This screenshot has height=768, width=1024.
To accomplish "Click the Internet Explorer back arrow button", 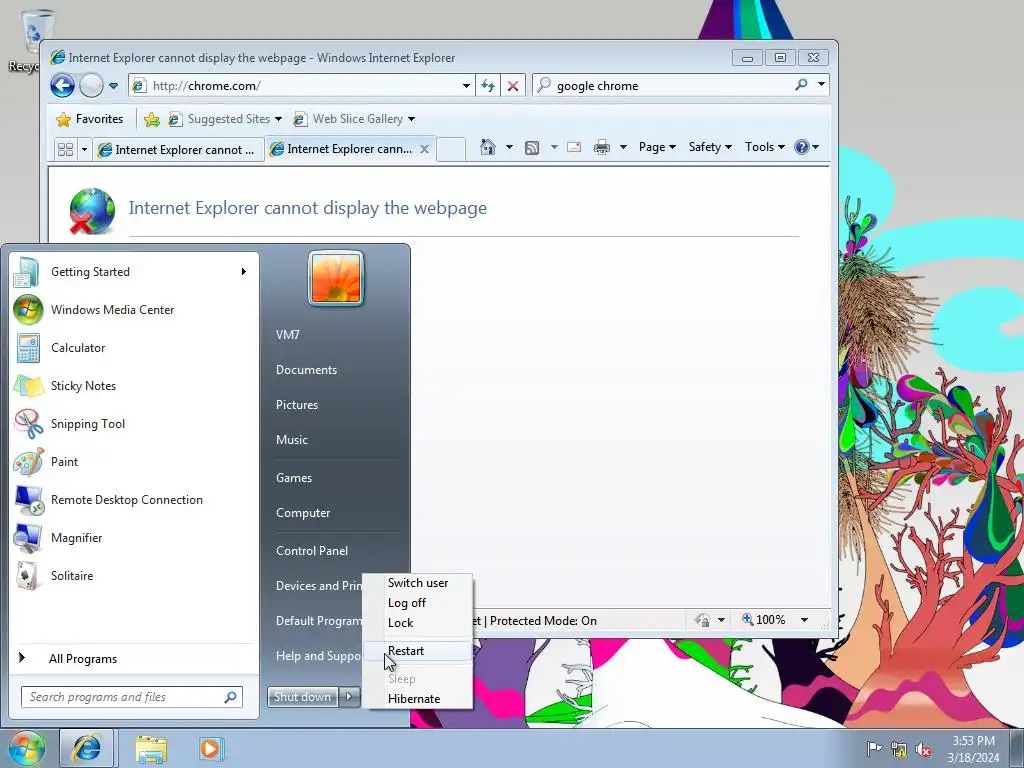I will point(63,86).
